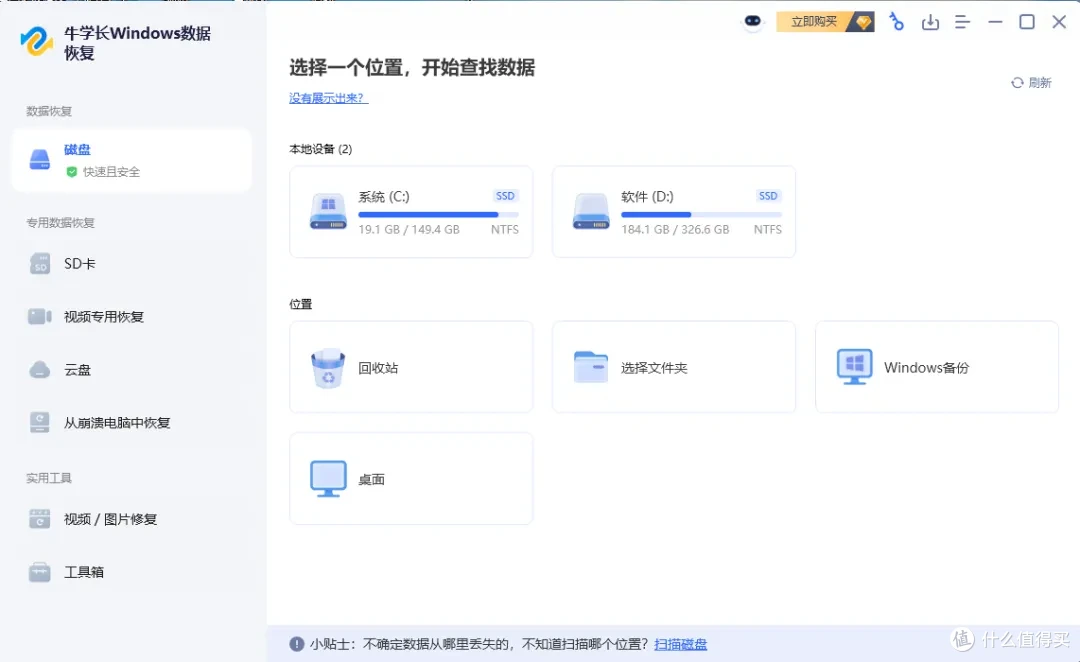Click the download/import icon in title bar

(x=930, y=22)
